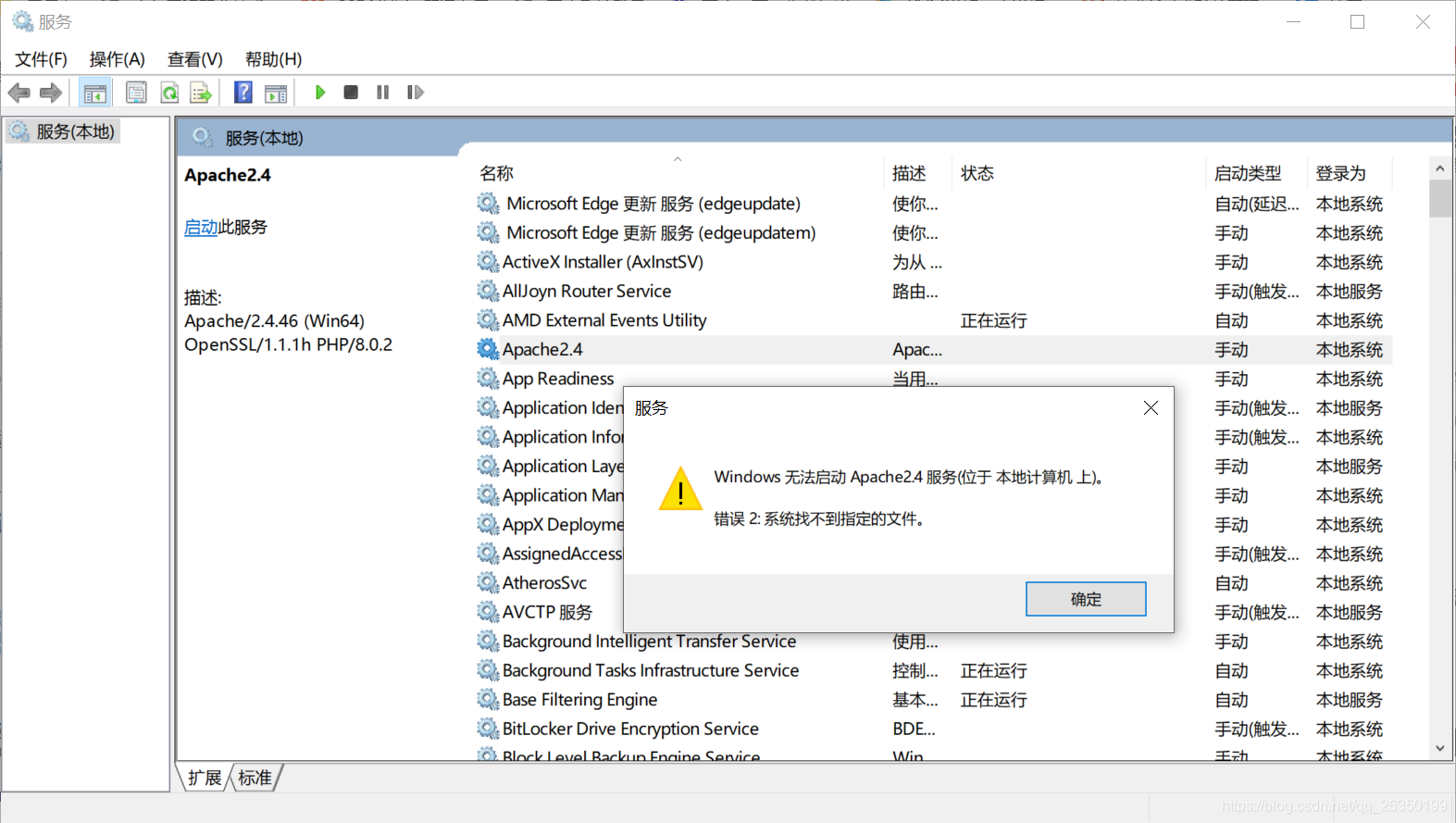The height and width of the screenshot is (823, 1456).
Task: Pause the service with pause icon
Action: [x=383, y=93]
